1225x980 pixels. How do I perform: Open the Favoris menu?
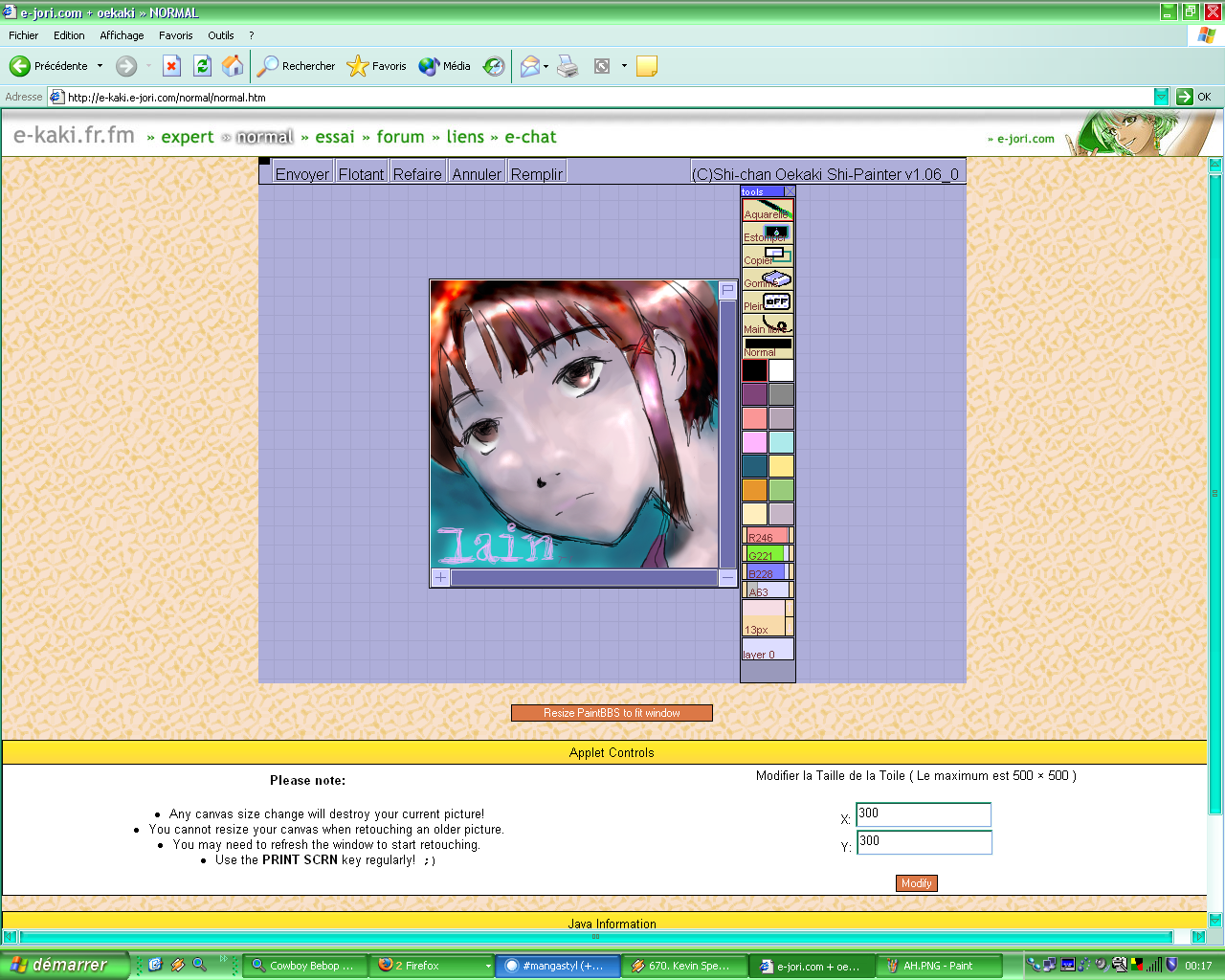(x=176, y=35)
